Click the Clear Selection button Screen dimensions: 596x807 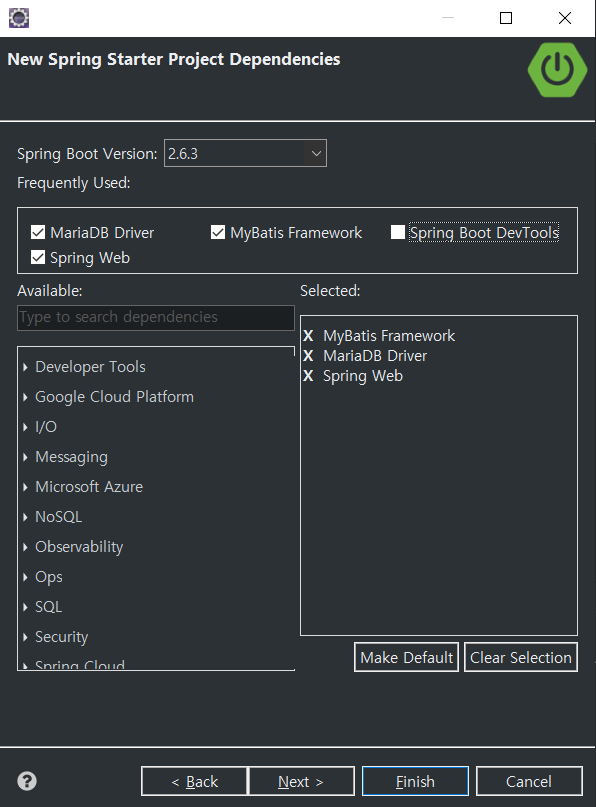tap(521, 657)
